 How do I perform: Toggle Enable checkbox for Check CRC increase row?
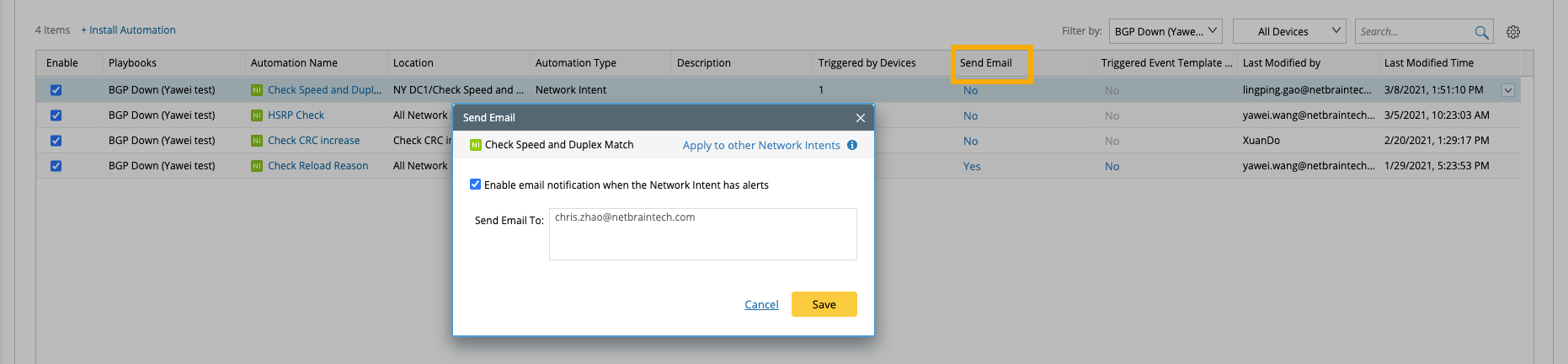coord(56,141)
